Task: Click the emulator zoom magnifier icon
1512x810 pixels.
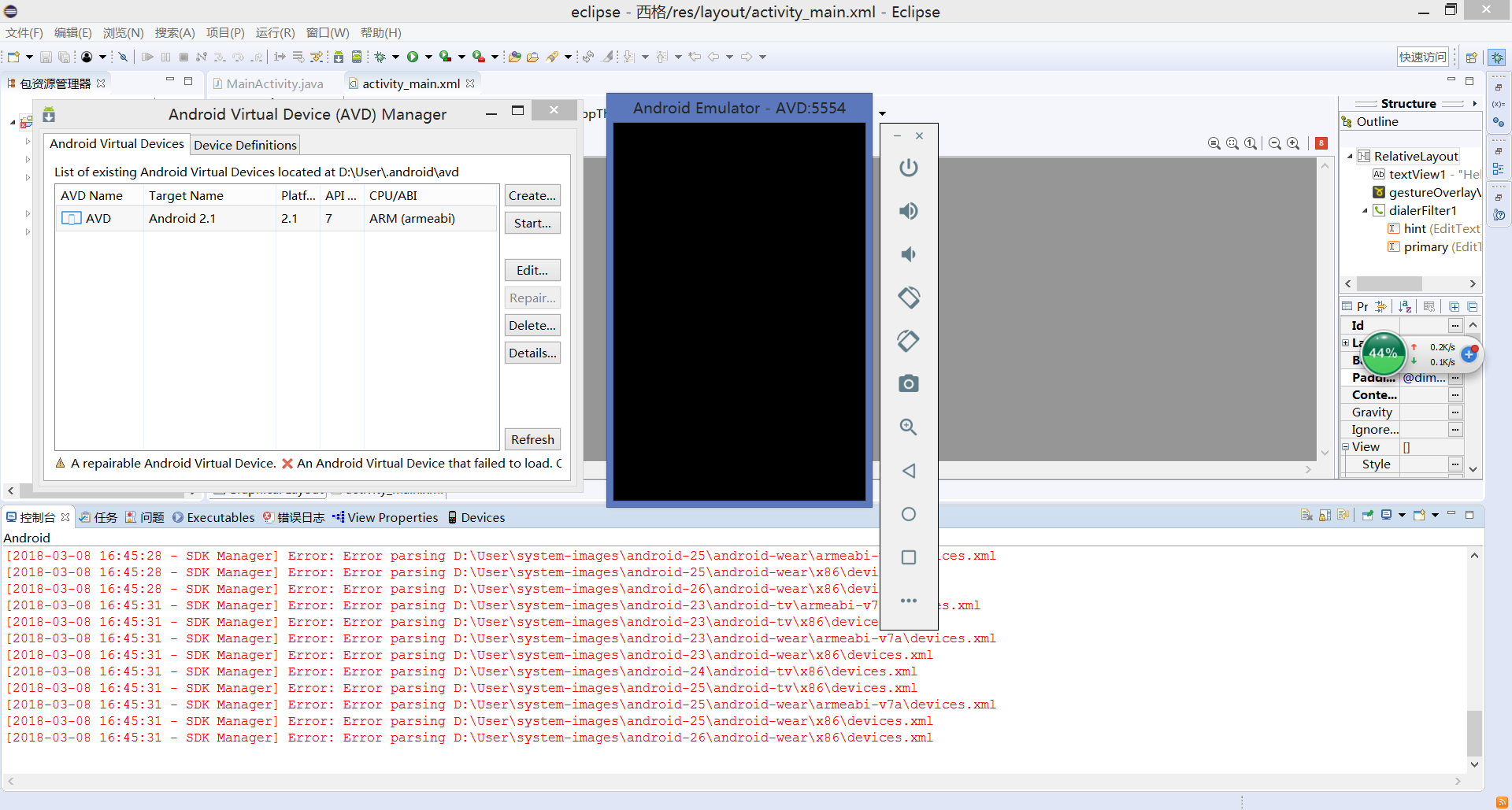Action: click(908, 427)
